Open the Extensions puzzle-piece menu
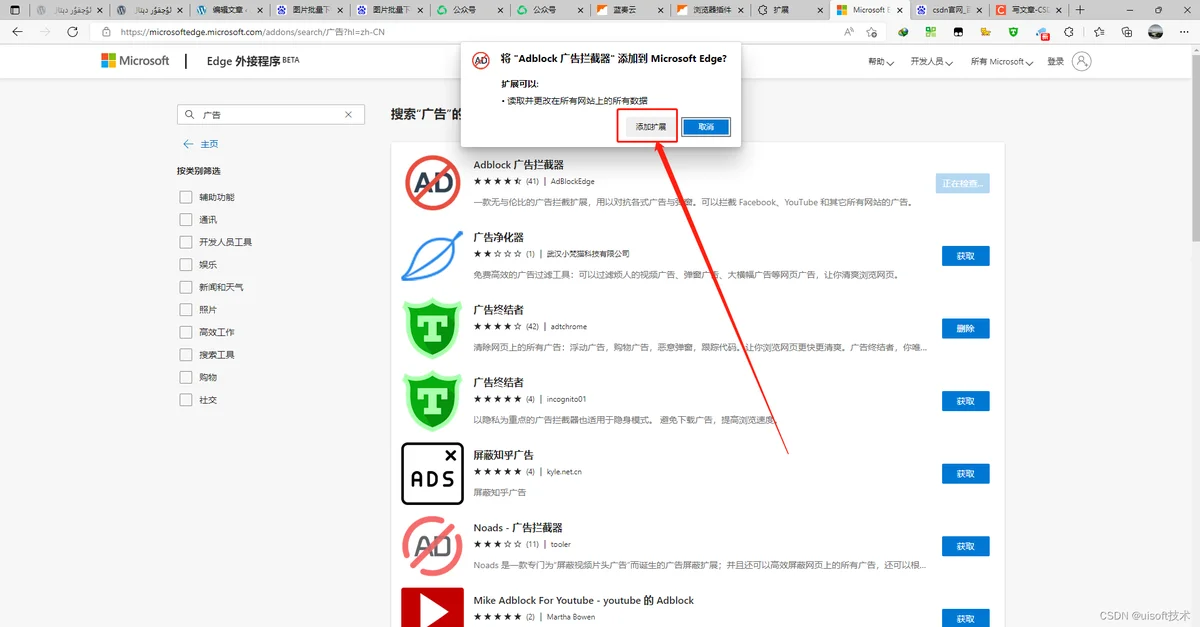 pyautogui.click(x=1068, y=31)
